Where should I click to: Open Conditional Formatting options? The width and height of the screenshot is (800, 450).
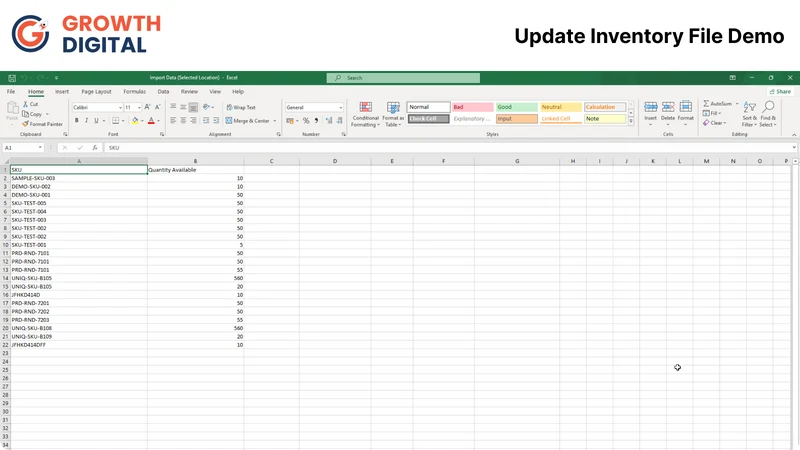click(x=365, y=114)
